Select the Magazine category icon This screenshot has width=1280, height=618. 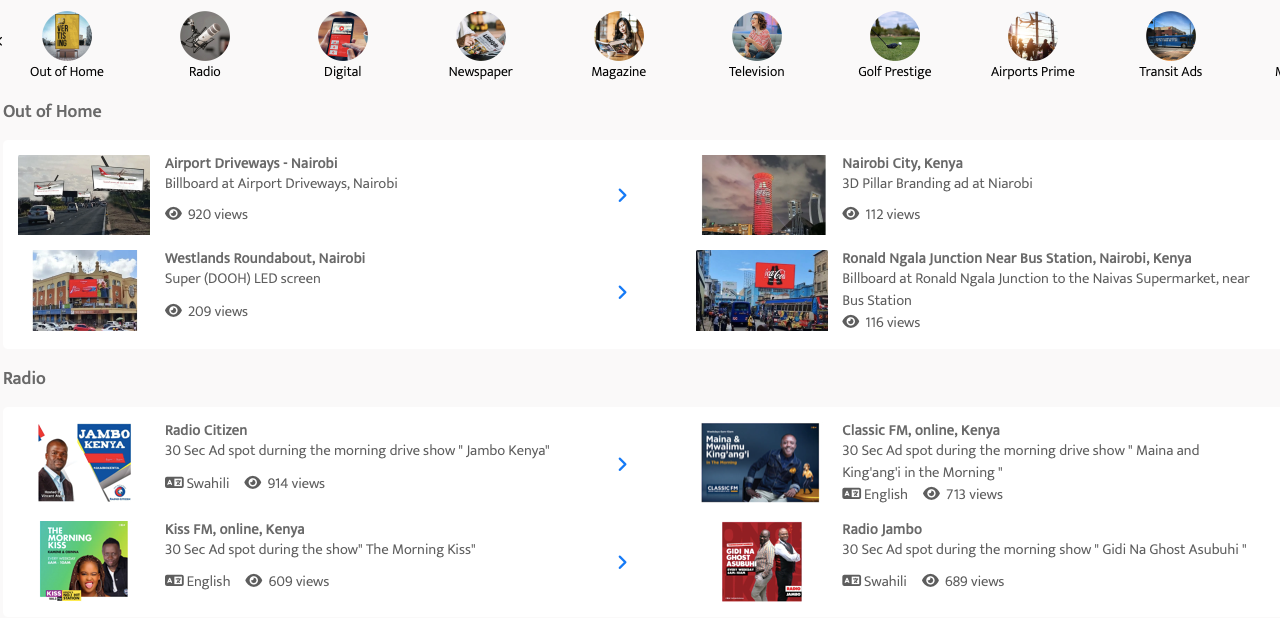click(x=619, y=36)
